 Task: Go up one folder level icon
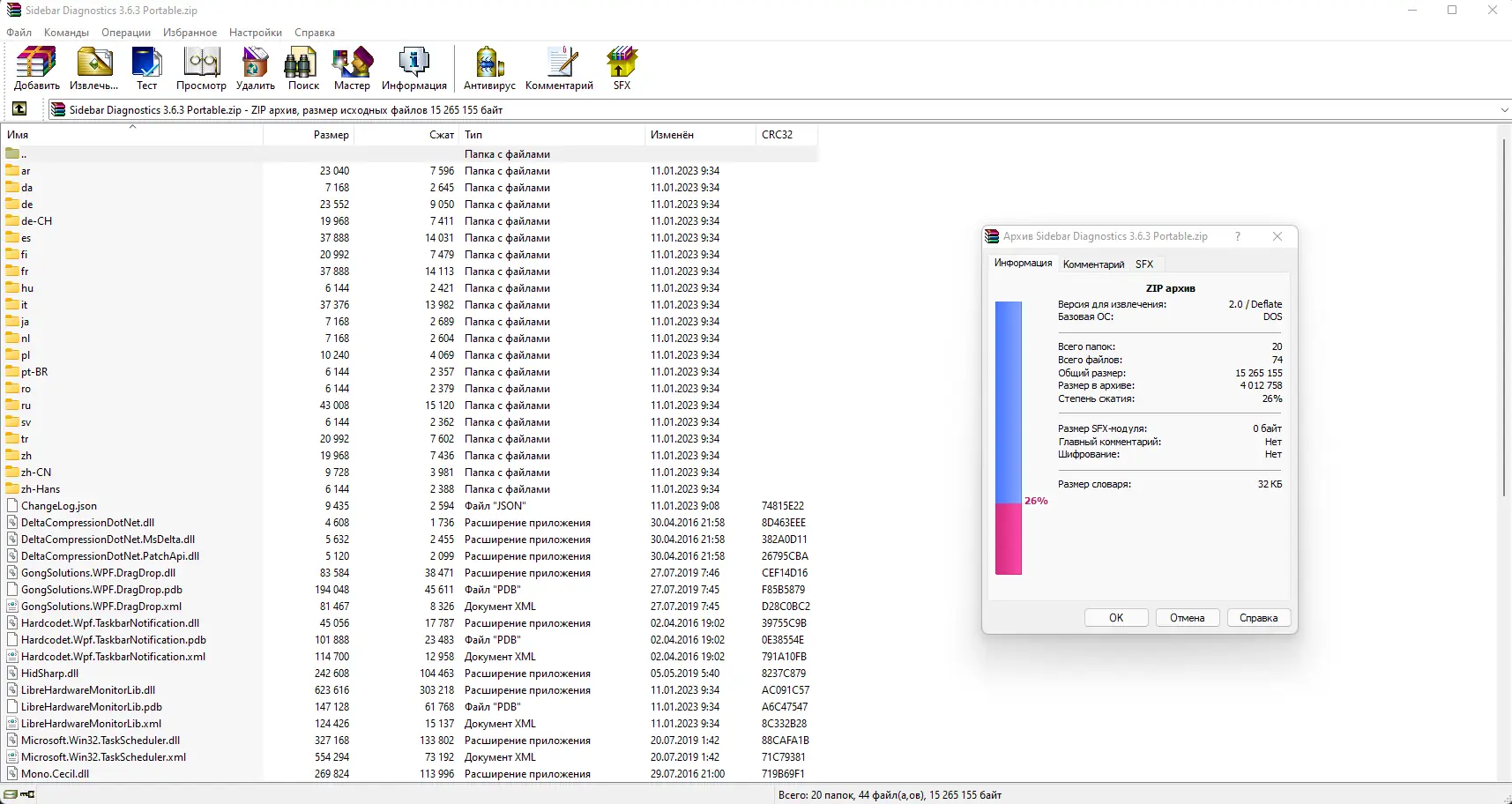point(19,109)
